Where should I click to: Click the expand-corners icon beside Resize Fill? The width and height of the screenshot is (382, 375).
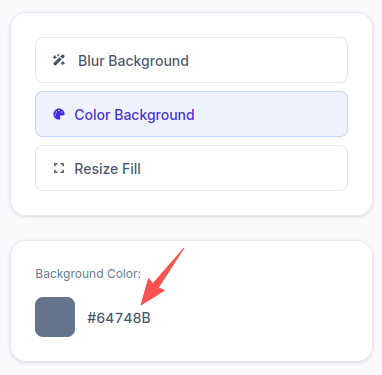coord(59,168)
